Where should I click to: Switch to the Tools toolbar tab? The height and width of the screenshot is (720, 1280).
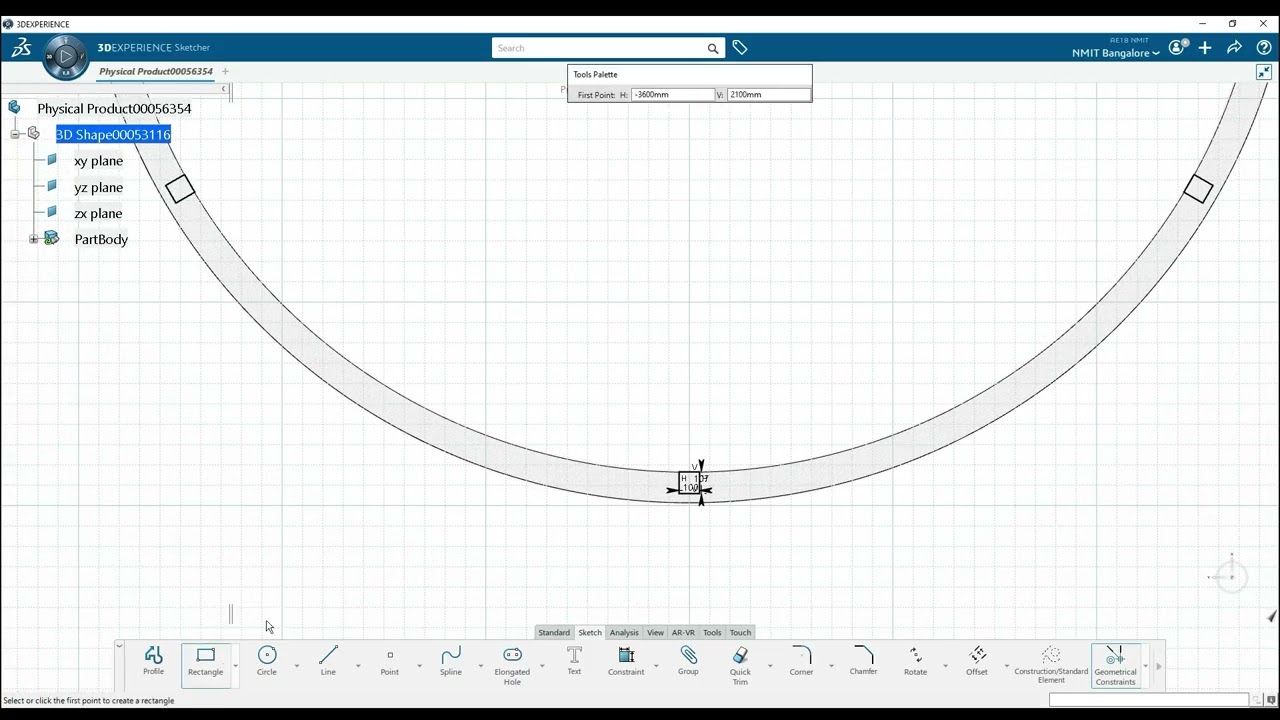coord(712,632)
